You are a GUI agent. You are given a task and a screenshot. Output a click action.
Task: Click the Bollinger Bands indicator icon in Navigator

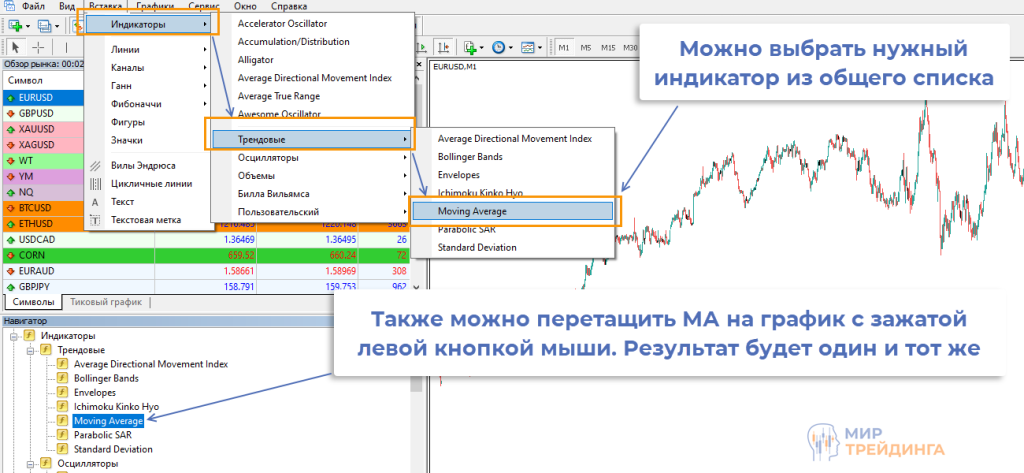63,379
